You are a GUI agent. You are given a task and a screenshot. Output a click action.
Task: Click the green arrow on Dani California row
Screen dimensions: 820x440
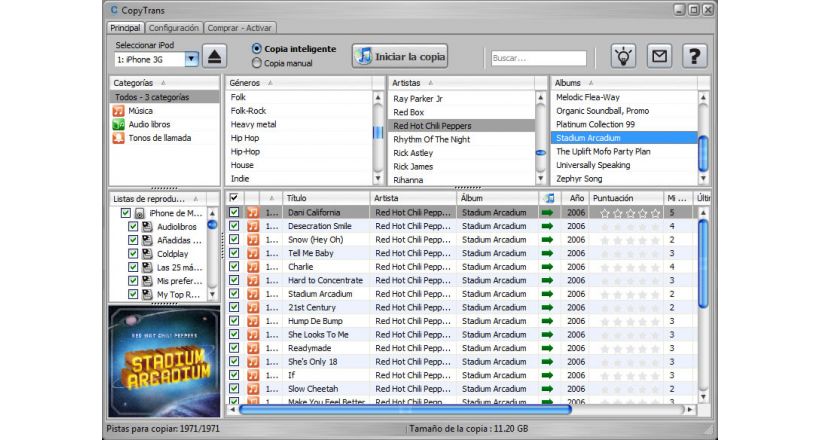[x=548, y=212]
